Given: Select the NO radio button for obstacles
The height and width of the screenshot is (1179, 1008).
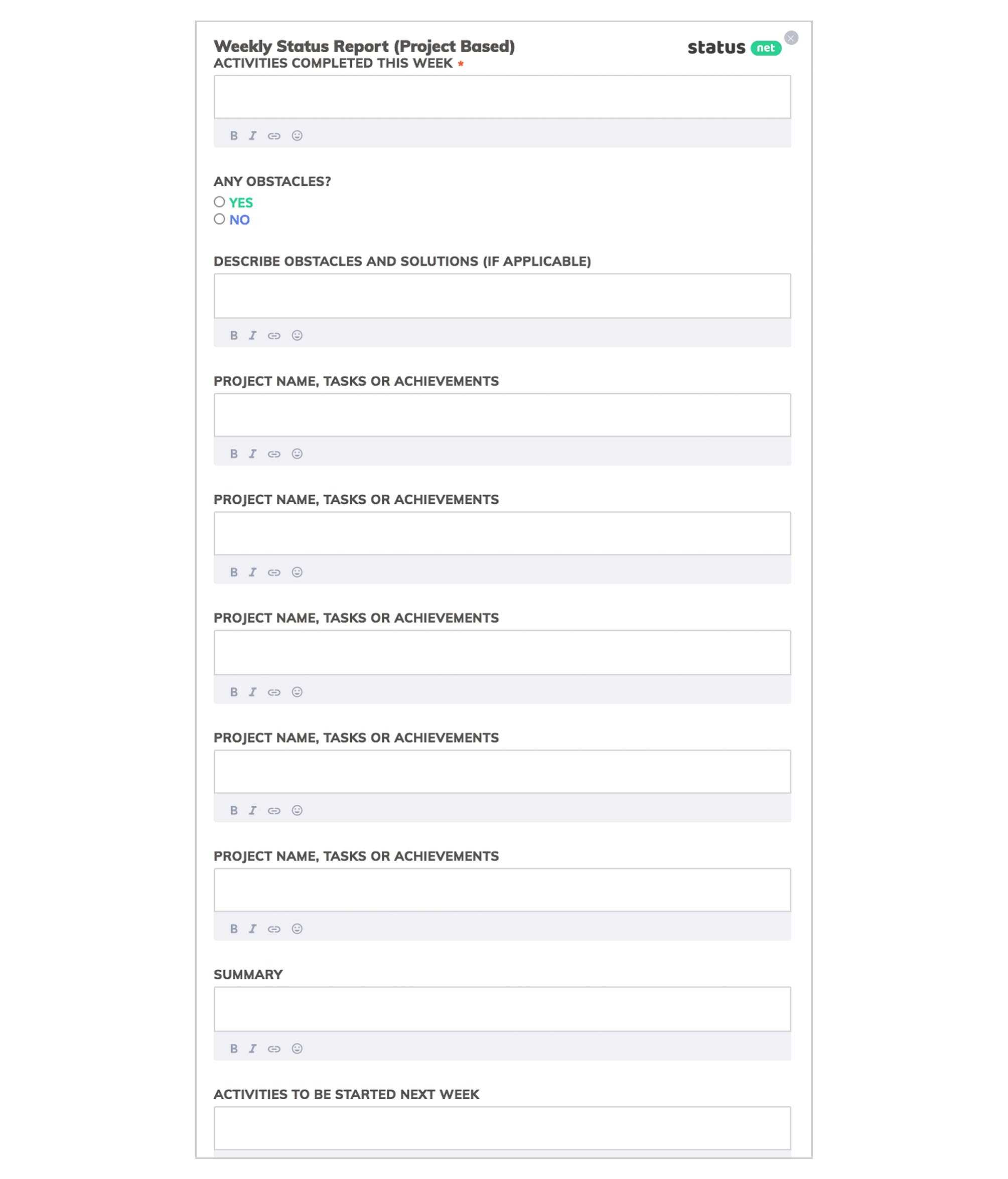Looking at the screenshot, I should click(x=219, y=219).
